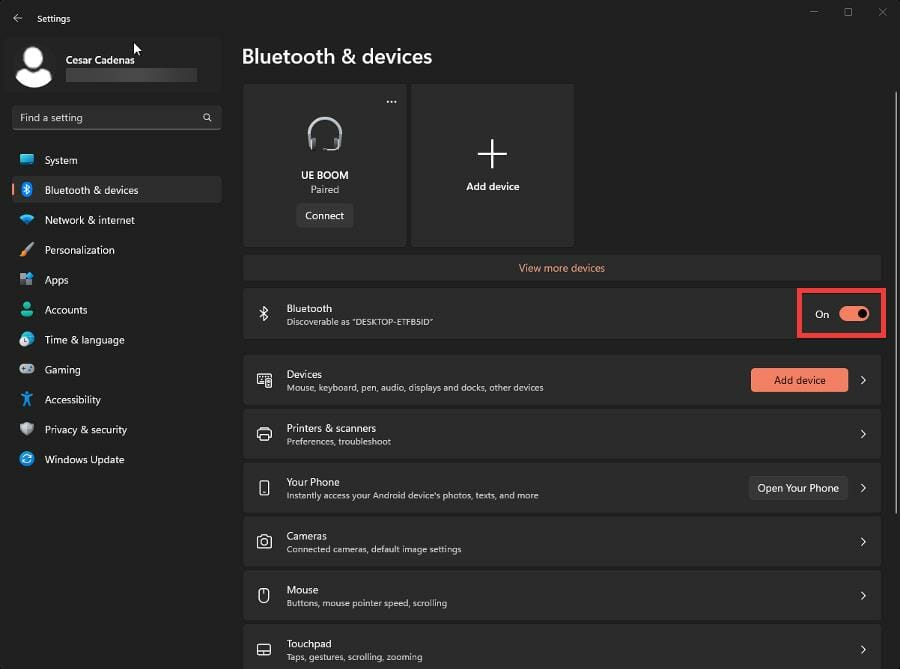Expand the Cameras row chevron
This screenshot has width=900, height=669.
pos(863,542)
